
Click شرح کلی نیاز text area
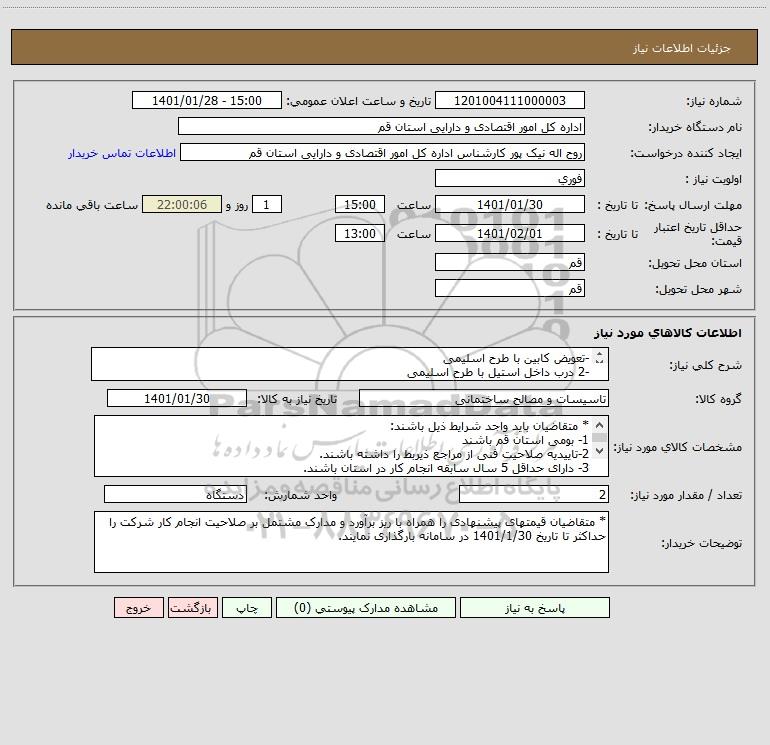click(350, 364)
